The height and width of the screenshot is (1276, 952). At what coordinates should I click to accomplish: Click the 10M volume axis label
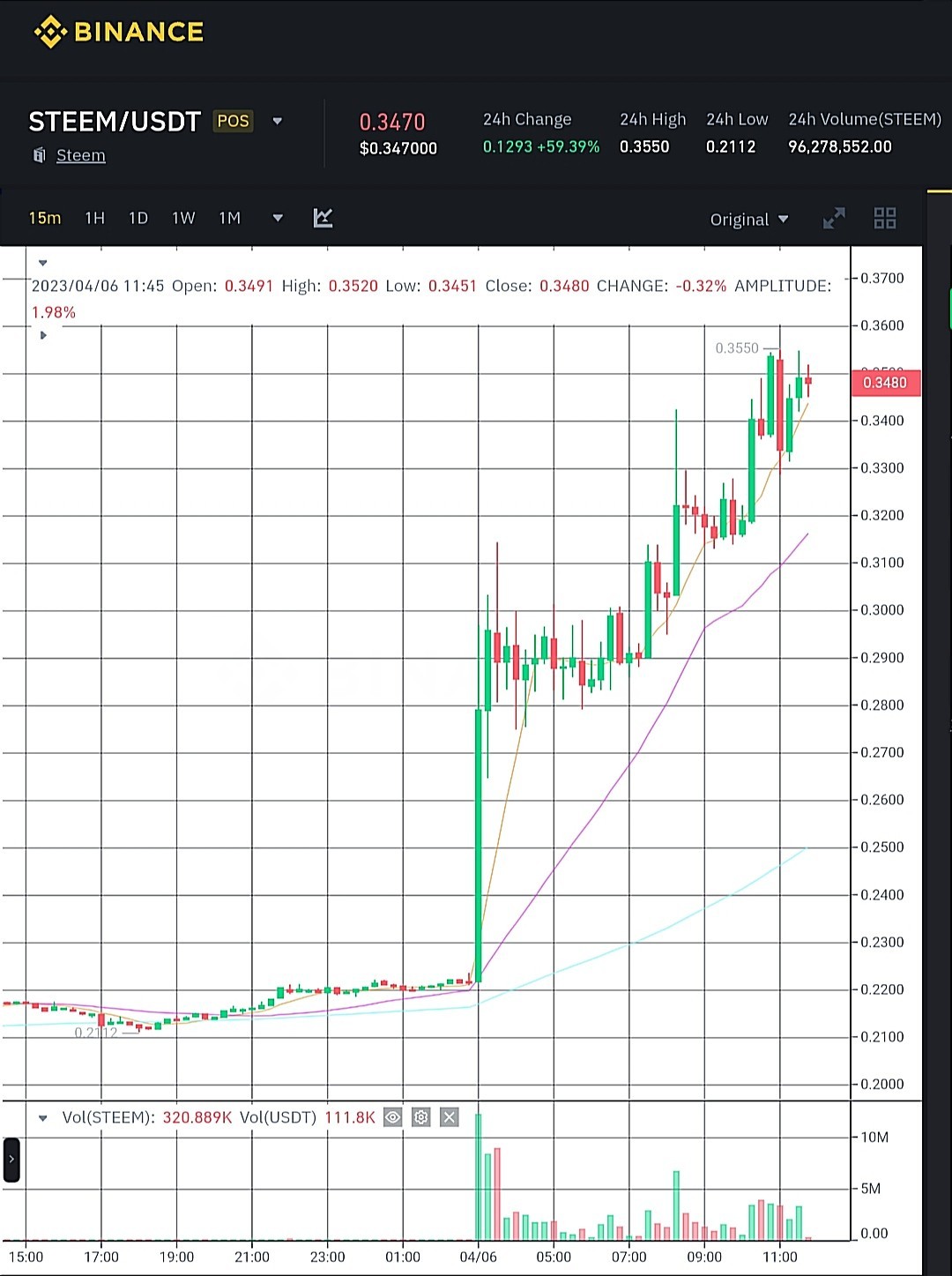[x=875, y=1138]
